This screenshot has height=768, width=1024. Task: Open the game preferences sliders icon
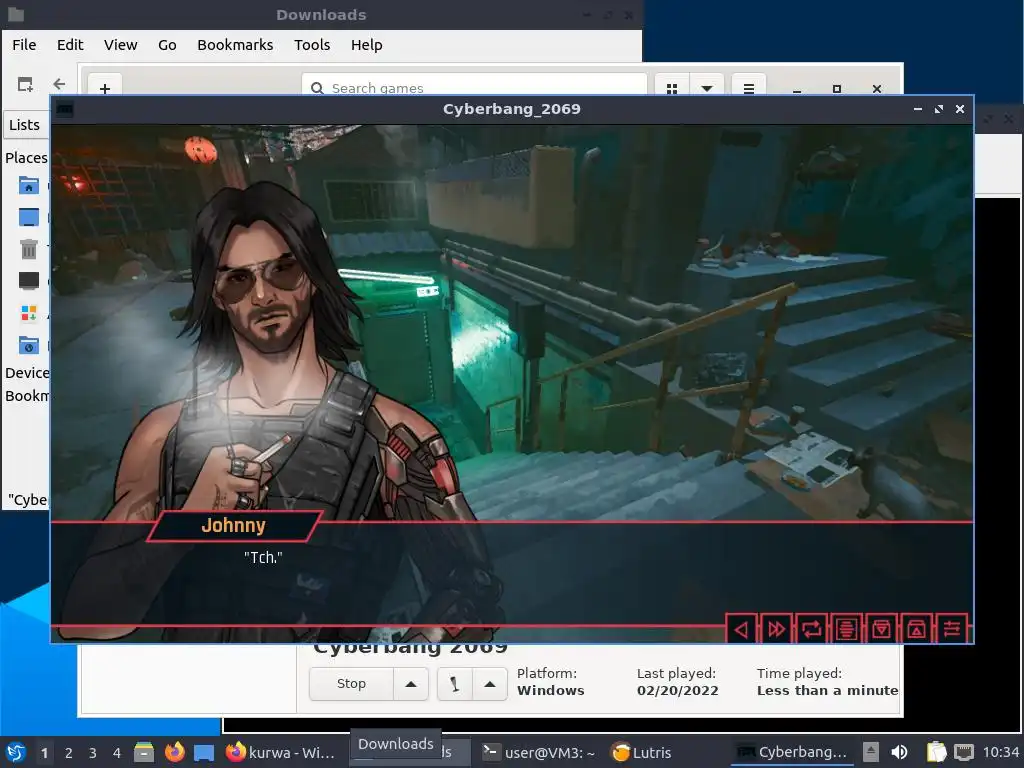click(x=952, y=629)
